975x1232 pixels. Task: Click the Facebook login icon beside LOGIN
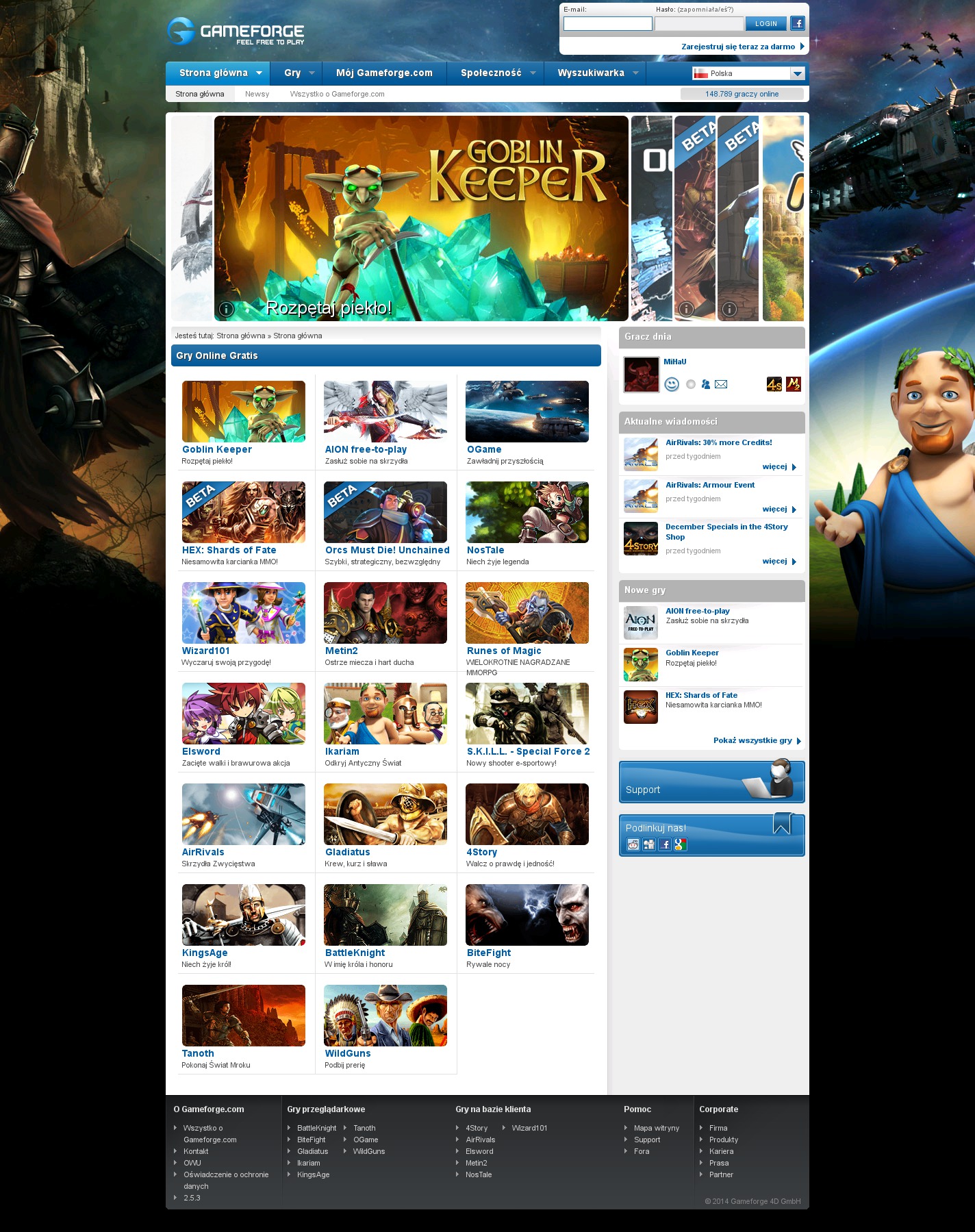tap(797, 23)
